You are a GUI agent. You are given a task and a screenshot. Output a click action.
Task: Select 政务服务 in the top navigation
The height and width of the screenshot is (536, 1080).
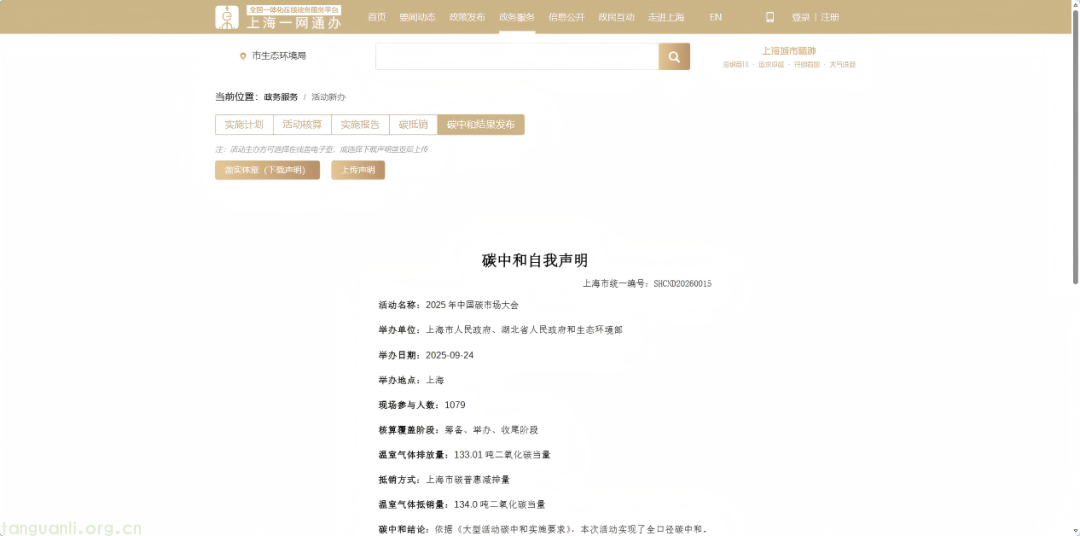[x=517, y=17]
